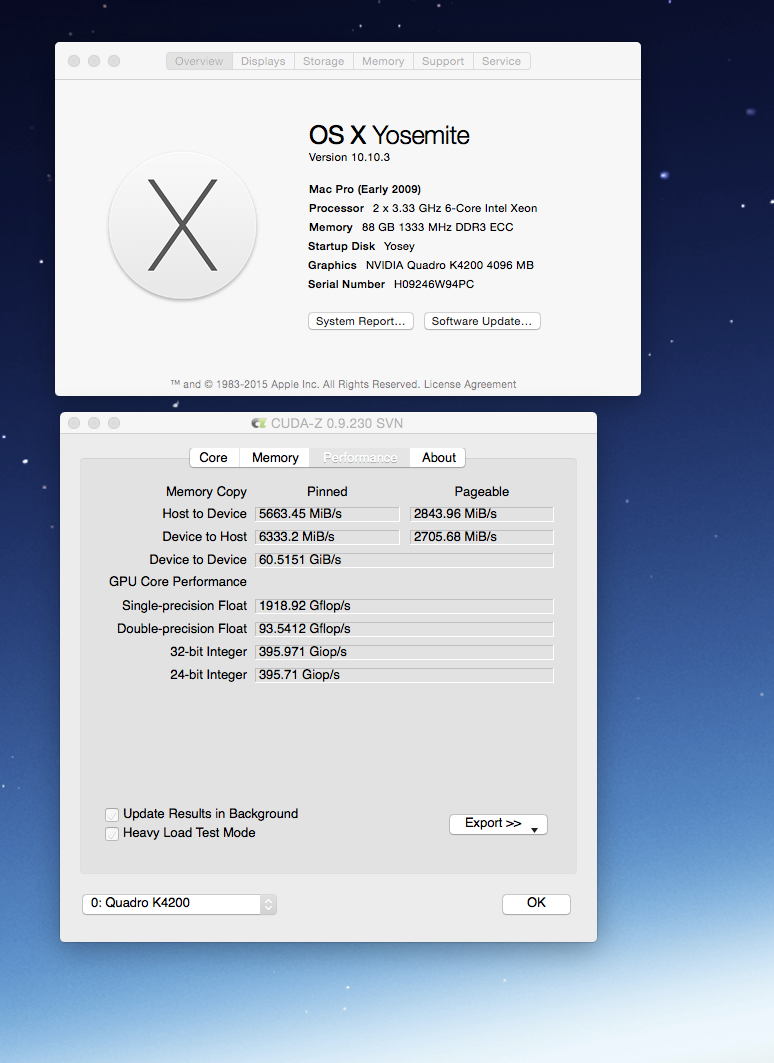Open the Storage tab
Screen dimensions: 774x1063
323,61
